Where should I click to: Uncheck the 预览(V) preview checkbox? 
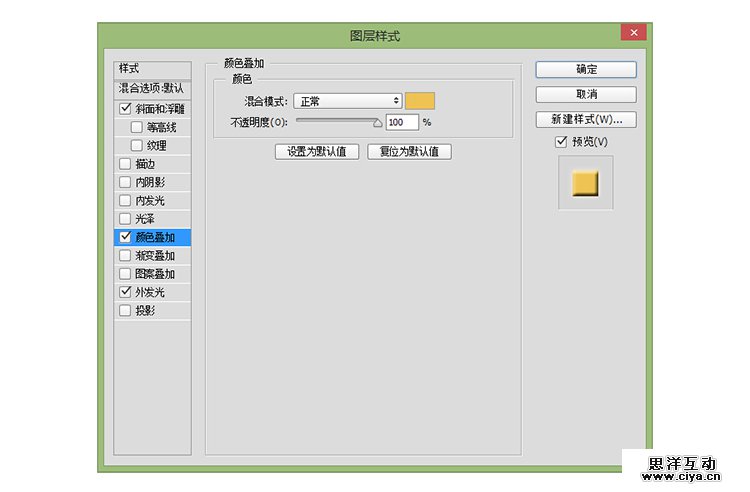pos(561,142)
